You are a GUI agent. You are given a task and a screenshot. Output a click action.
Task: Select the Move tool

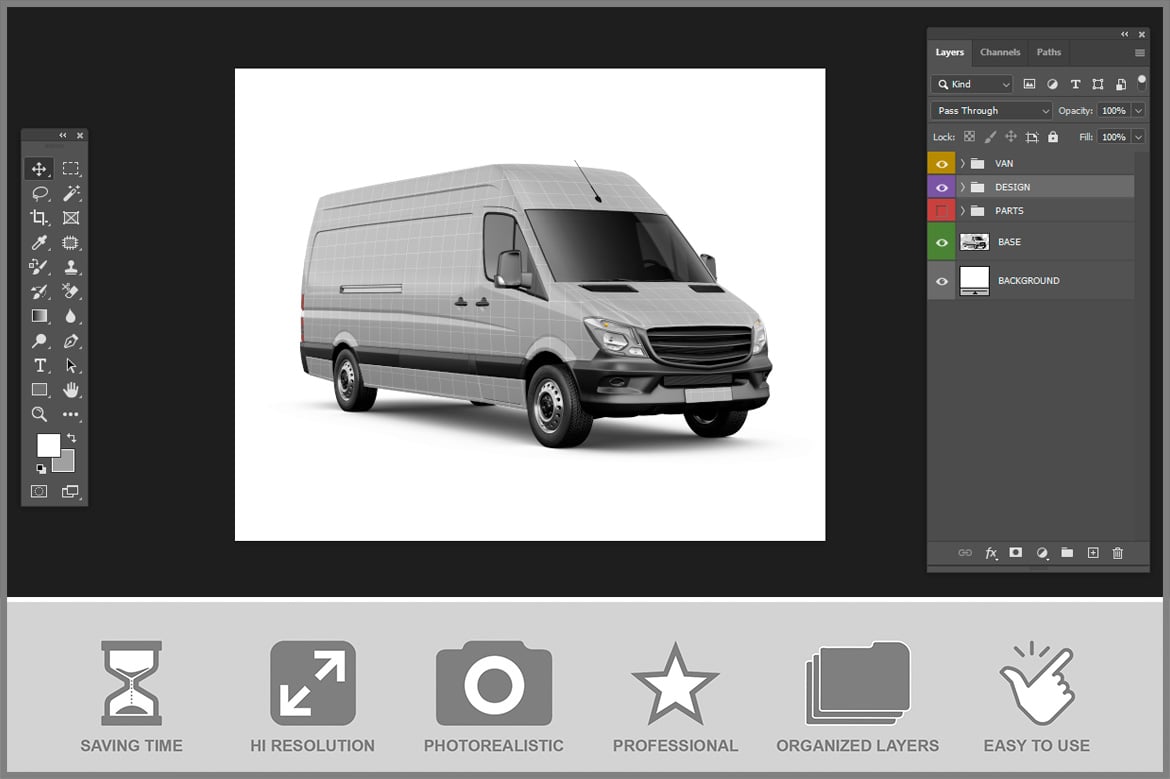coord(39,169)
